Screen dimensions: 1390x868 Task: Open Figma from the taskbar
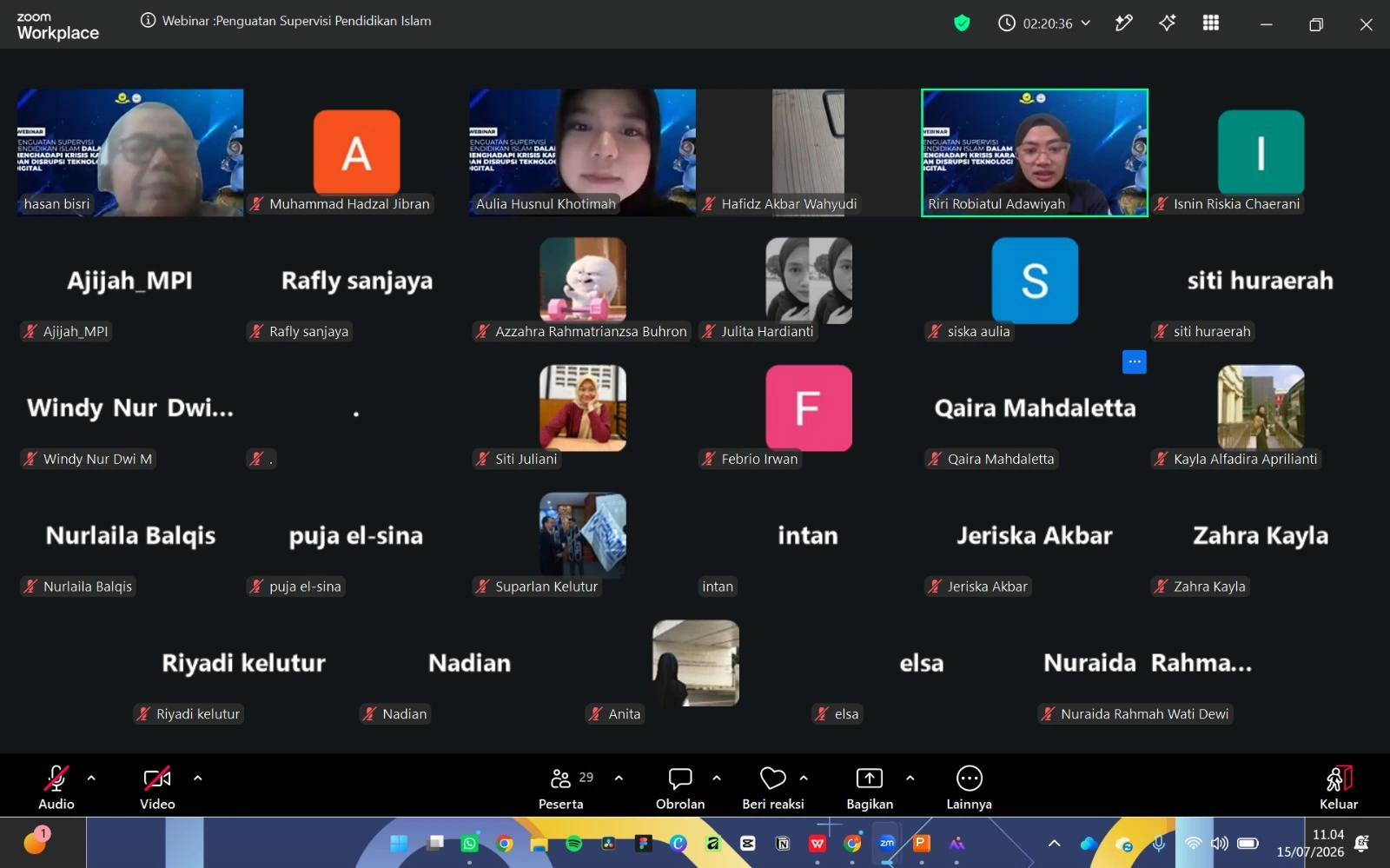[x=644, y=843]
